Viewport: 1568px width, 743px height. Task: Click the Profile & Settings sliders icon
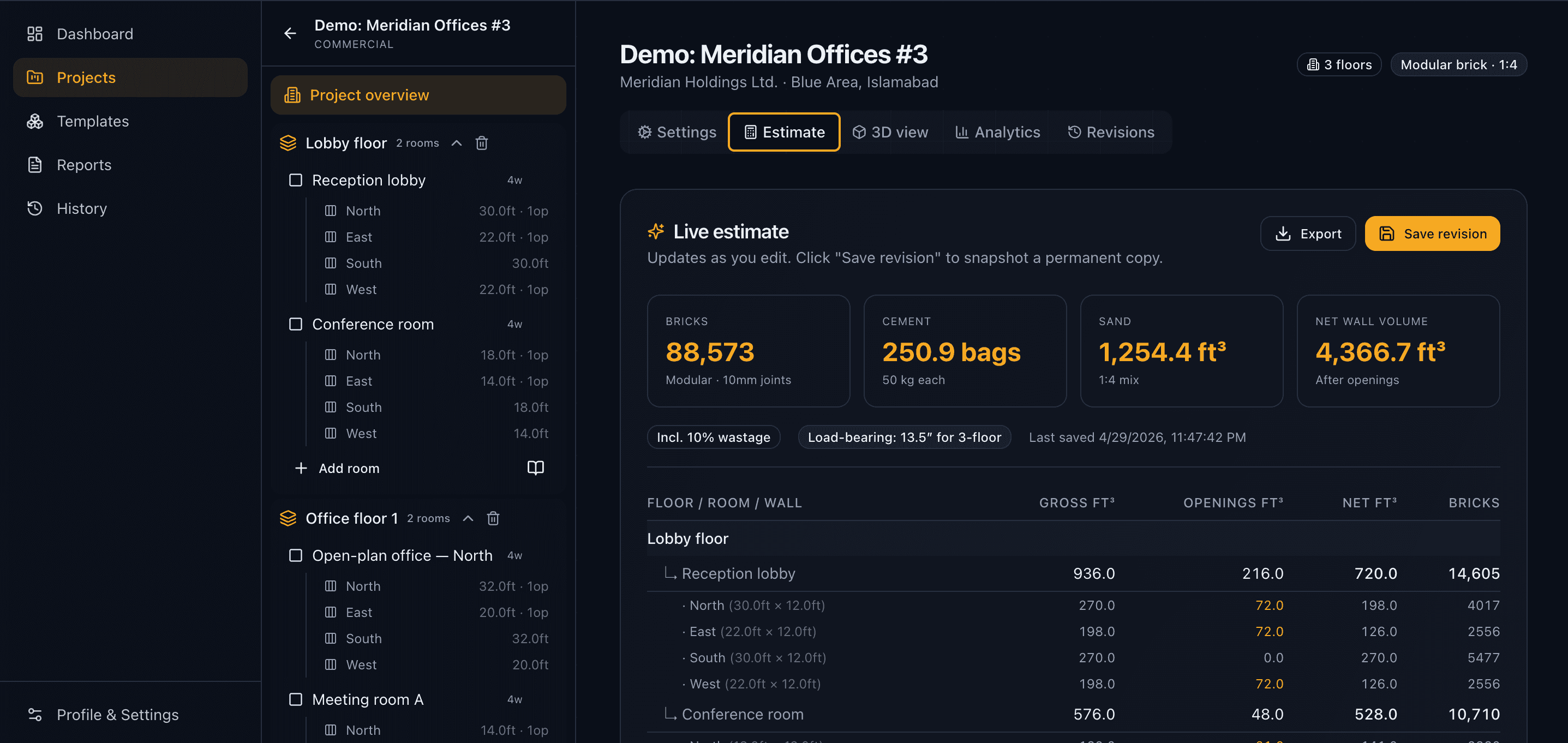pyautogui.click(x=35, y=715)
